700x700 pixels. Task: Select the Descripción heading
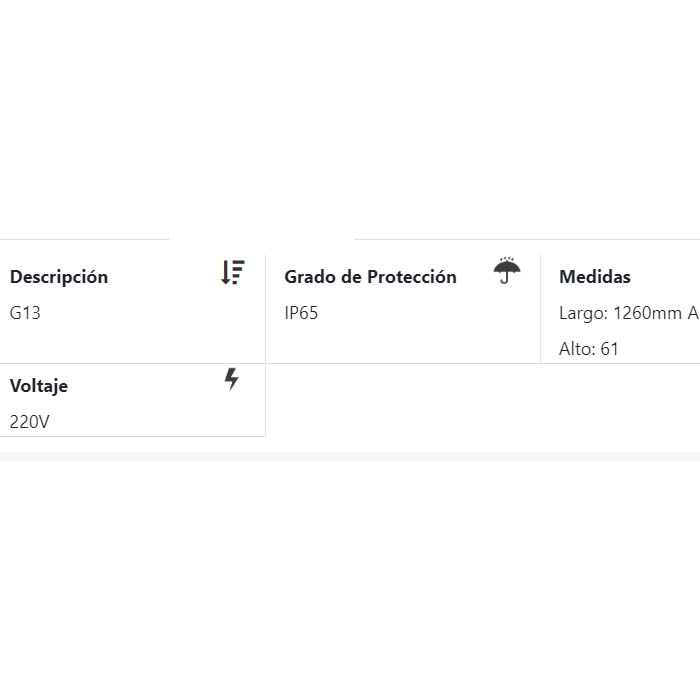pos(59,277)
